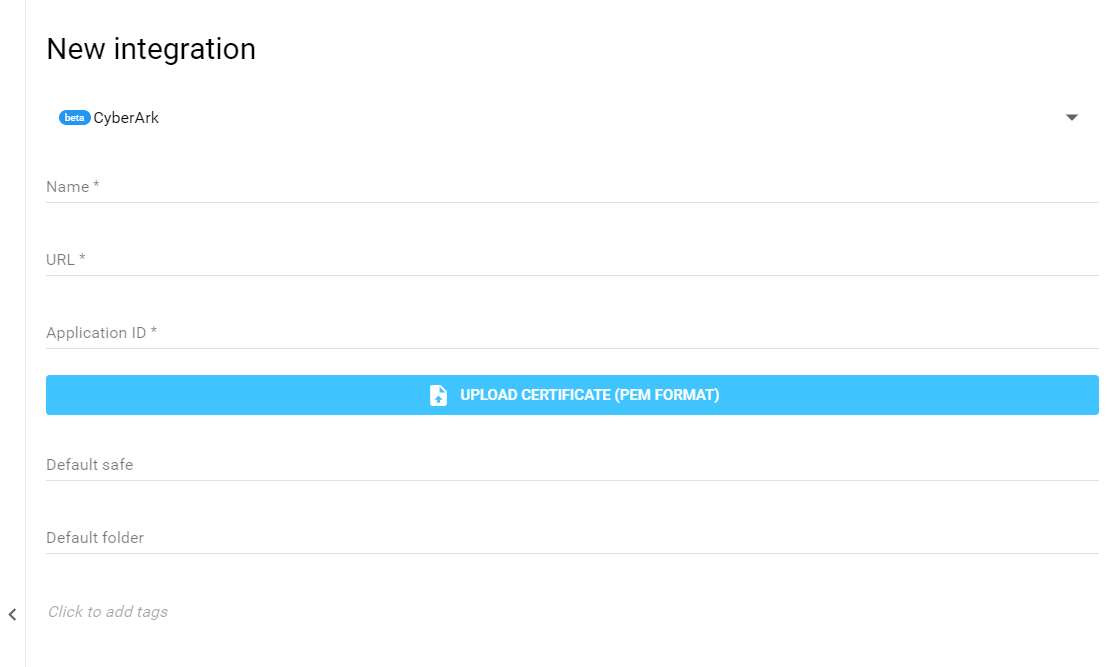Click the file upload icon
1115x667 pixels.
pyautogui.click(x=438, y=395)
